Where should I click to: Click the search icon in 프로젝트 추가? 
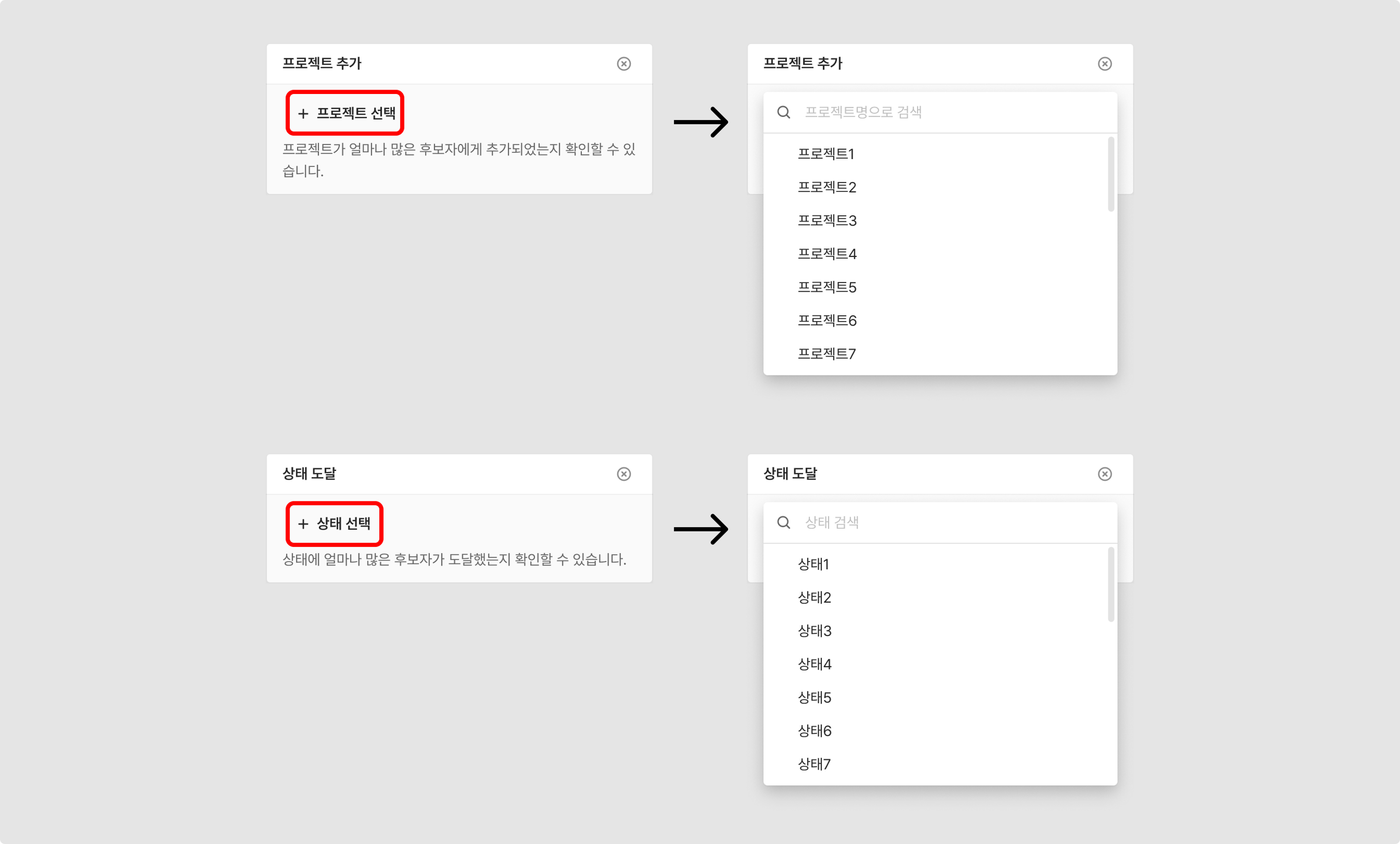[783, 112]
